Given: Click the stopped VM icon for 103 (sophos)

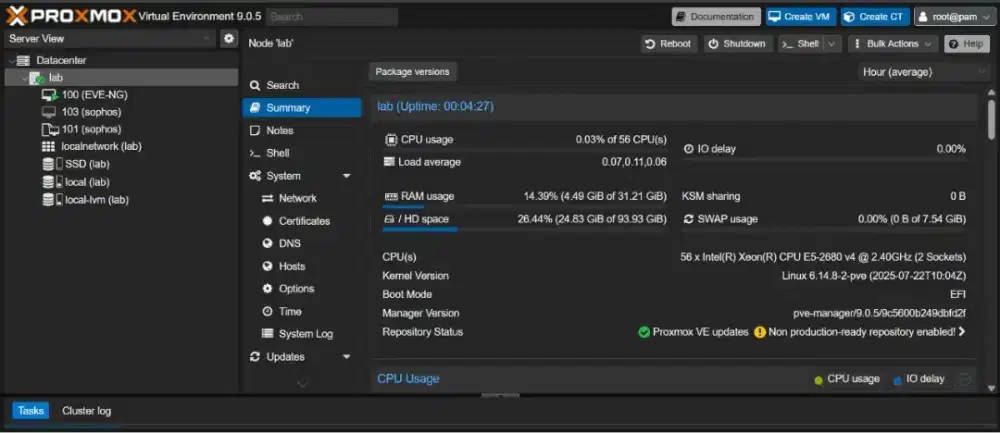Looking at the screenshot, I should tap(49, 112).
